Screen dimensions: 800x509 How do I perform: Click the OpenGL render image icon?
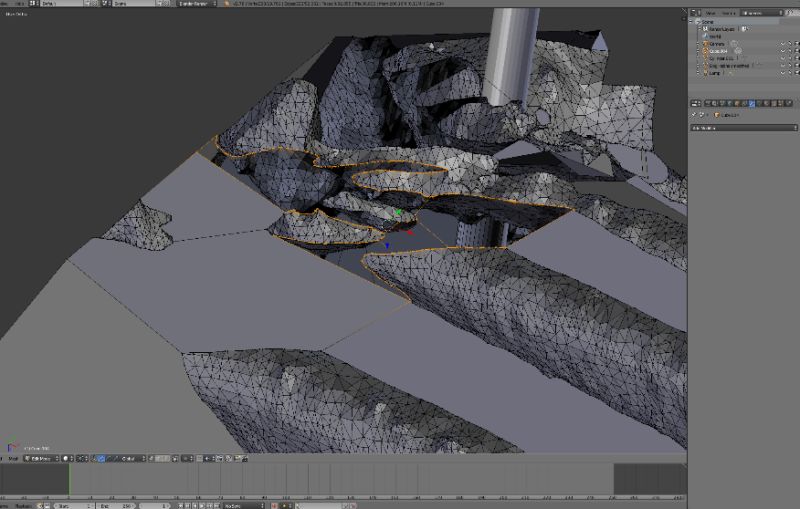(x=238, y=459)
